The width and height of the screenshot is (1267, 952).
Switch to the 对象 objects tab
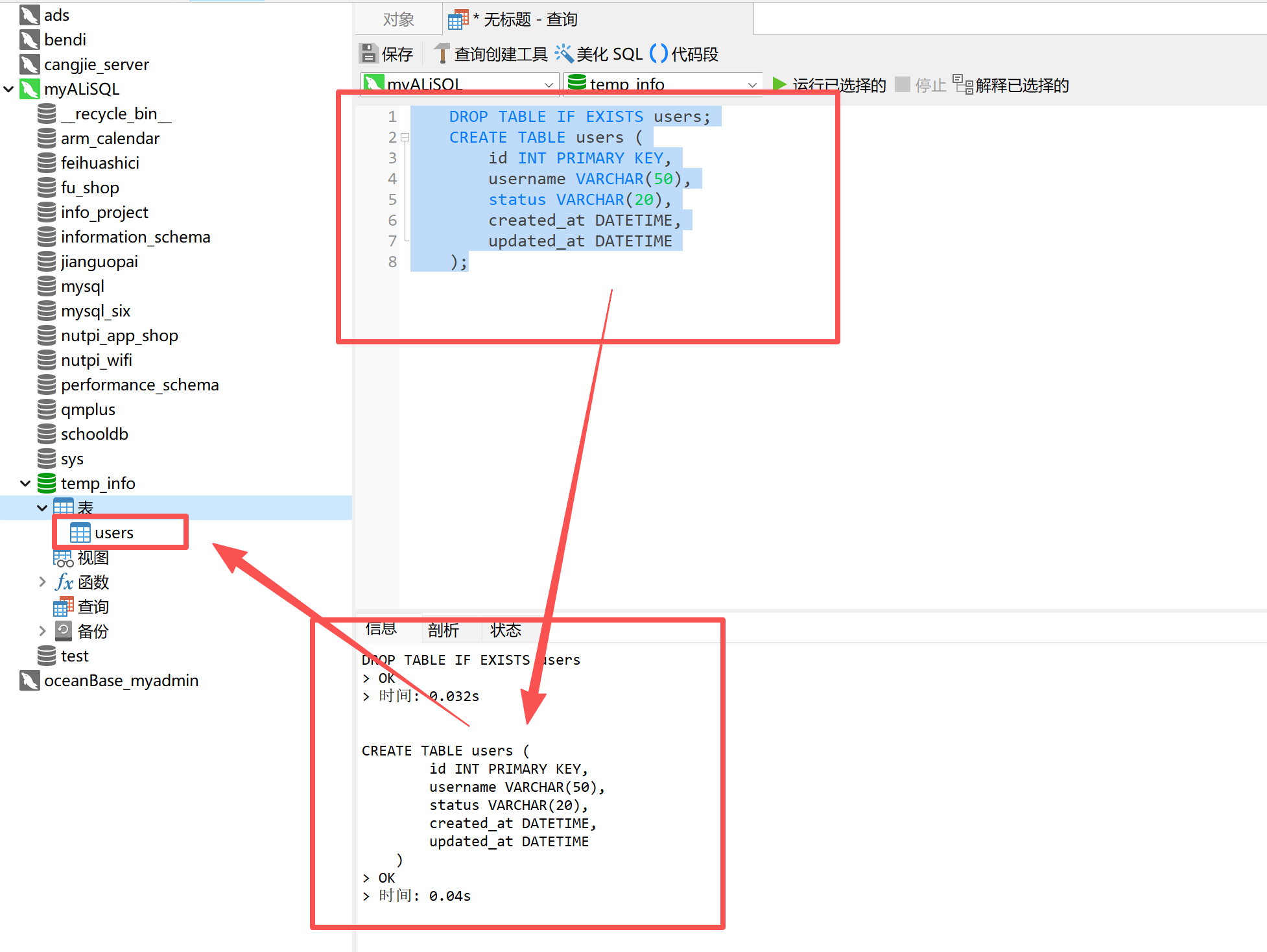(x=398, y=19)
